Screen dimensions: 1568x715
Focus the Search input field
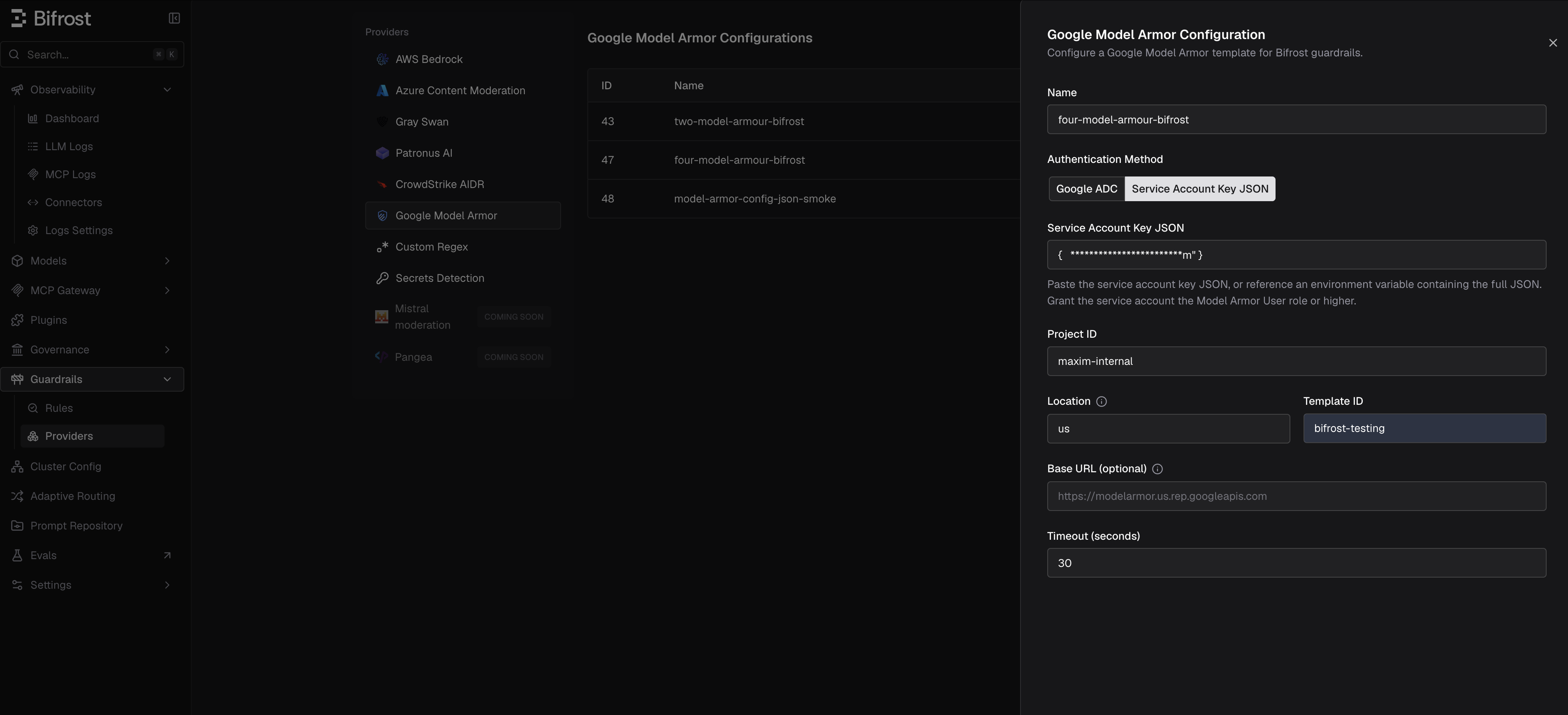(x=93, y=54)
